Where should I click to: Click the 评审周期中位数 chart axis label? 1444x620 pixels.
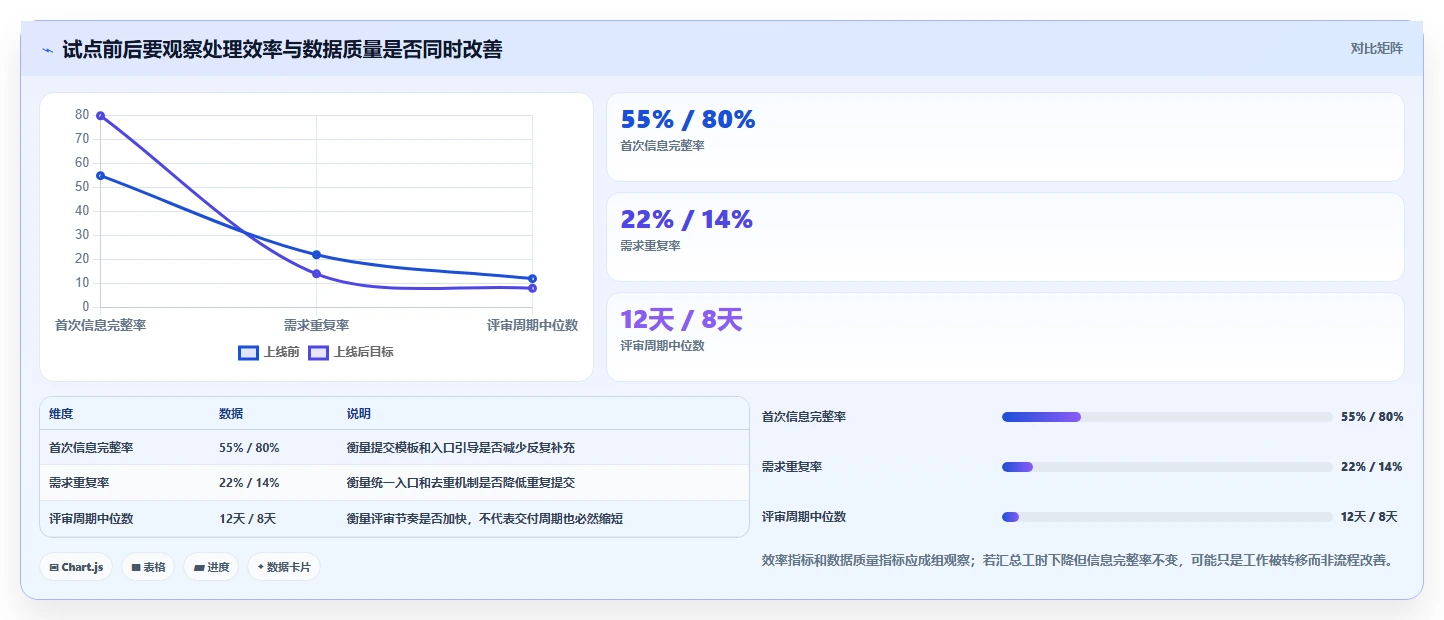(532, 325)
